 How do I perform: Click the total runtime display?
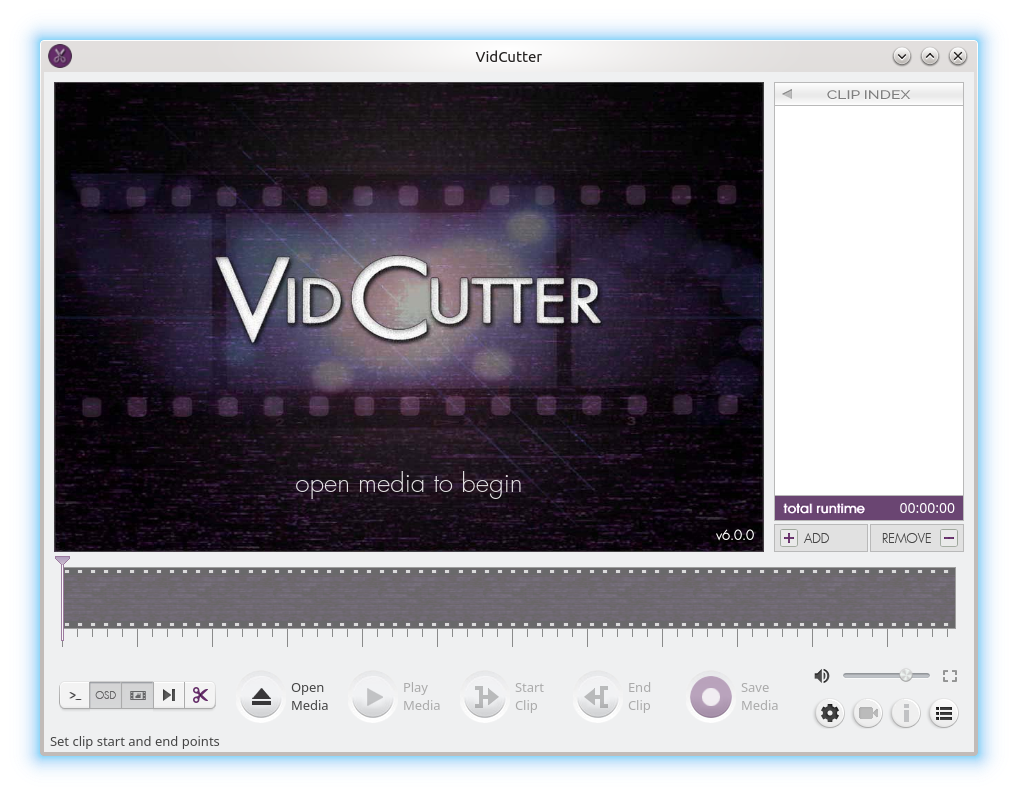(x=869, y=508)
